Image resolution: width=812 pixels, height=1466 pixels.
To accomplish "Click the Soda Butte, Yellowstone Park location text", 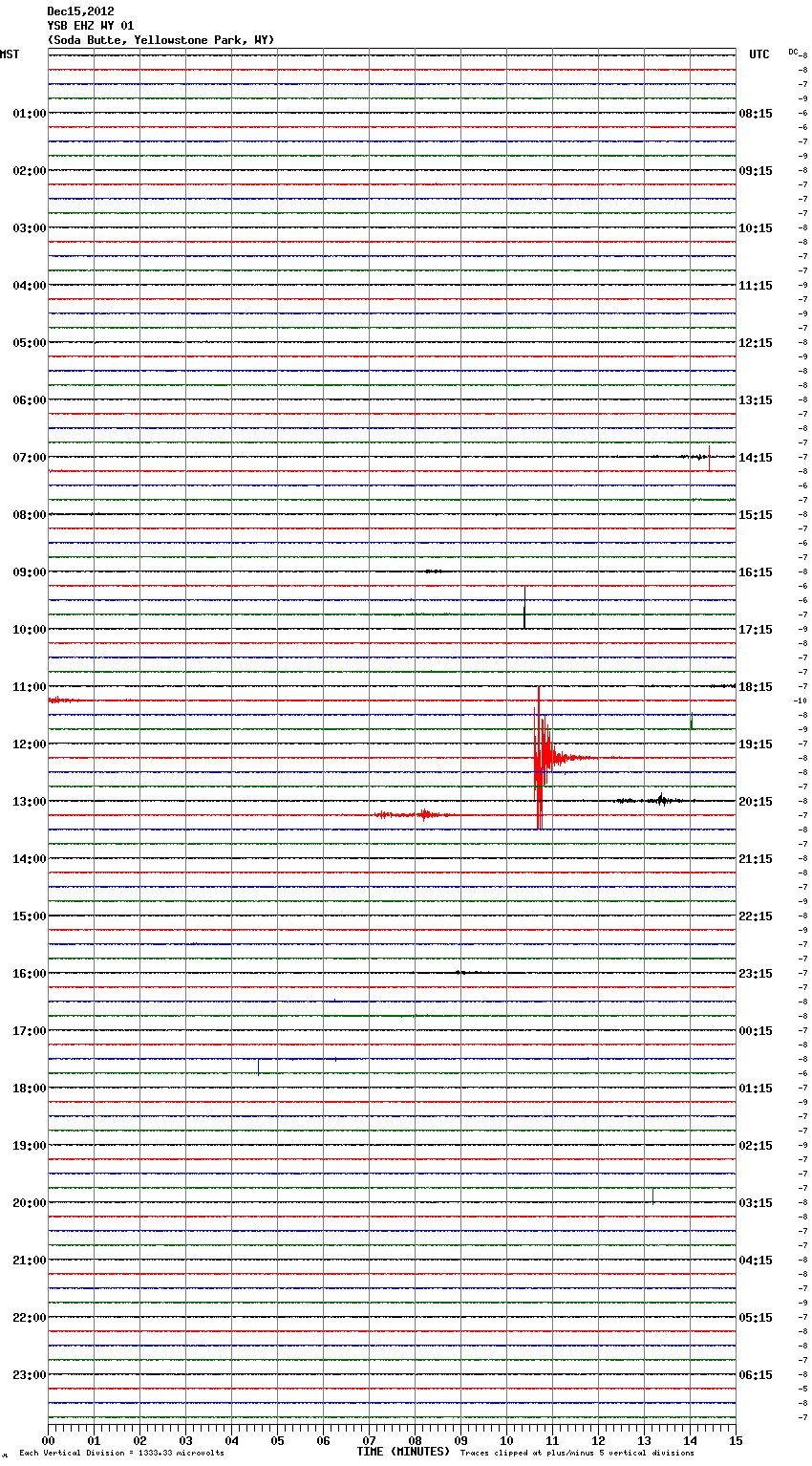I will coord(160,40).
